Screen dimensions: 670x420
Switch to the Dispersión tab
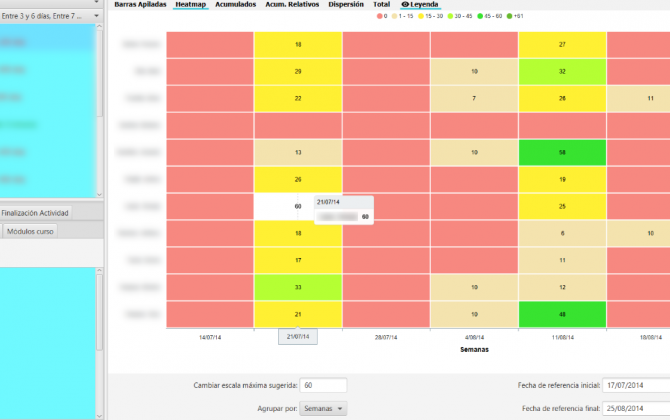click(x=346, y=4)
